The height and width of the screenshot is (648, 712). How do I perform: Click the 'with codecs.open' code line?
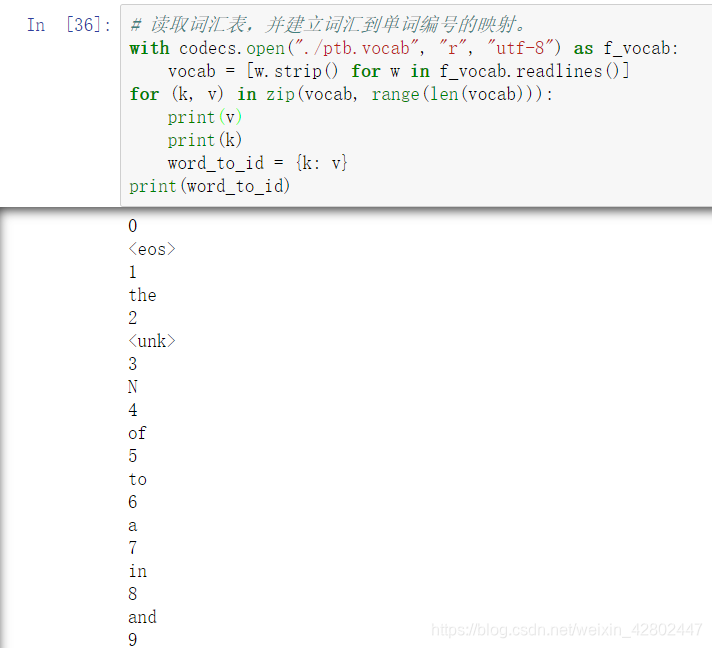pos(404,48)
